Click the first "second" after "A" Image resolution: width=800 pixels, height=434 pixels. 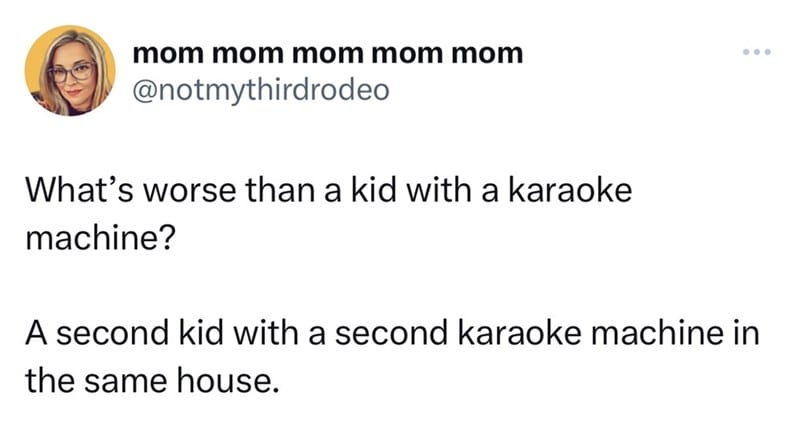[112, 333]
